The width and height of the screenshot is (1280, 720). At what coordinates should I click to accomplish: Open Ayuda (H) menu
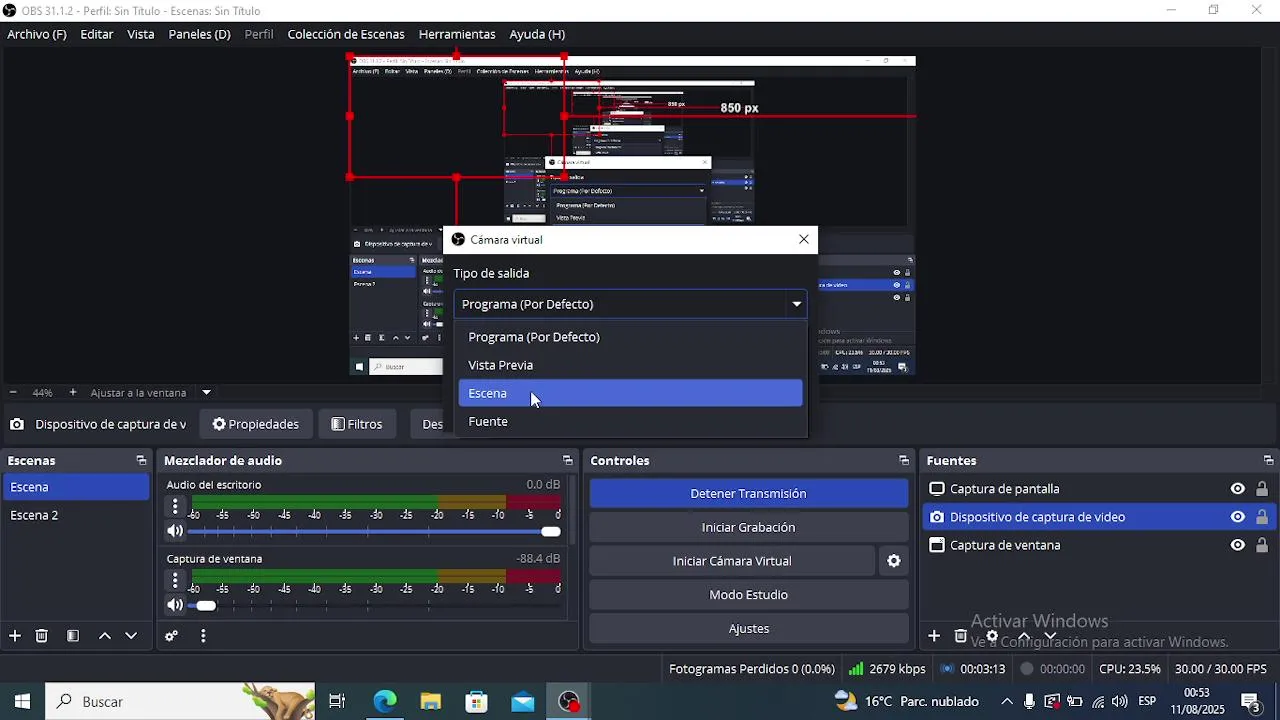(537, 34)
